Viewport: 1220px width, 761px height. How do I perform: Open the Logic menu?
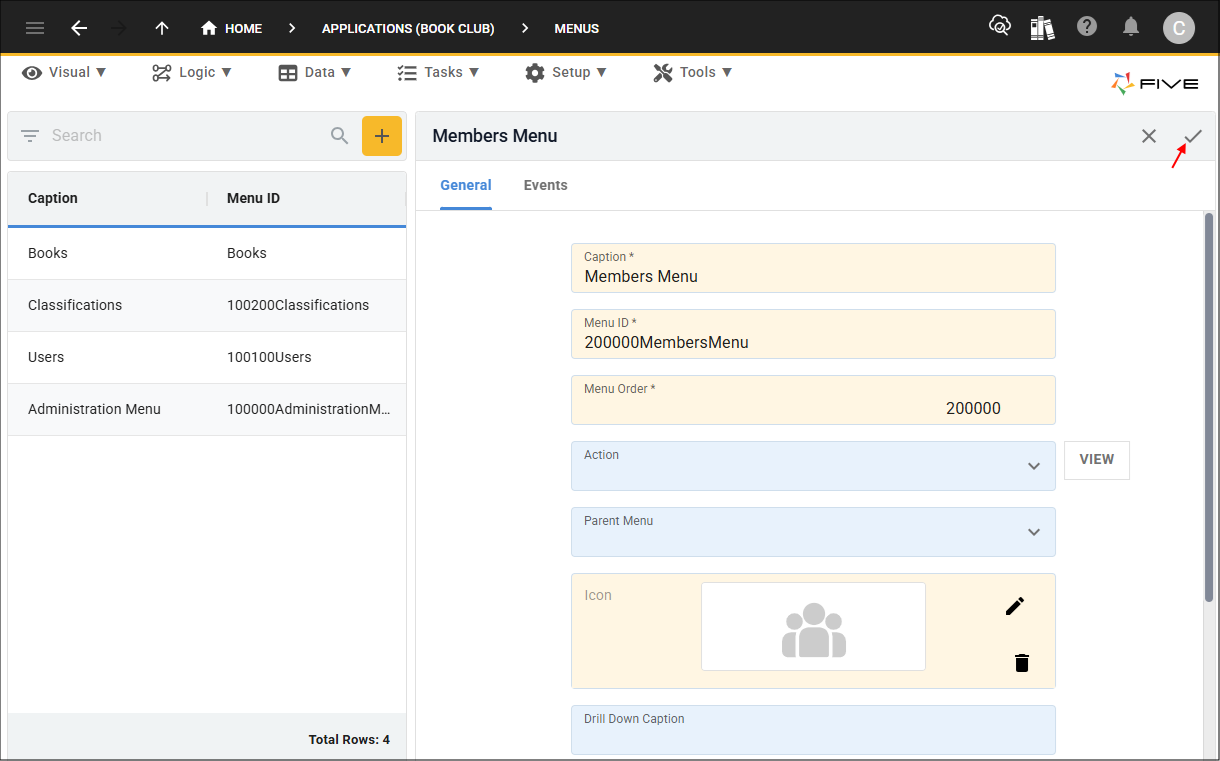point(192,72)
